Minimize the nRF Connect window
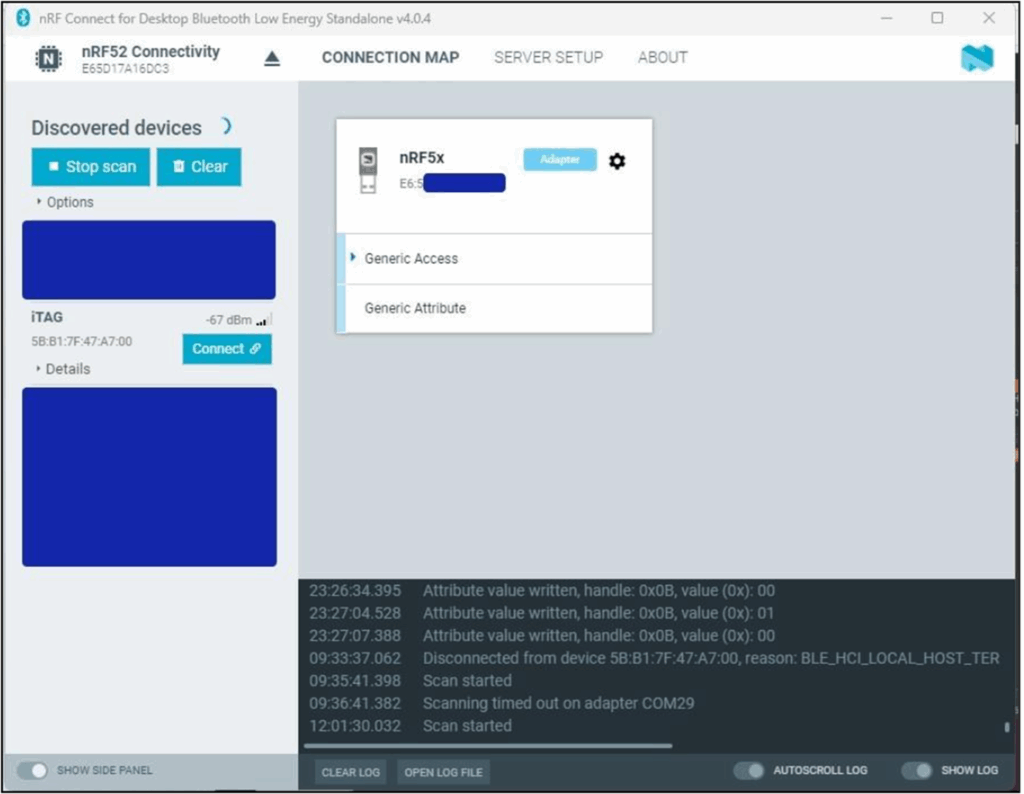 (x=886, y=18)
